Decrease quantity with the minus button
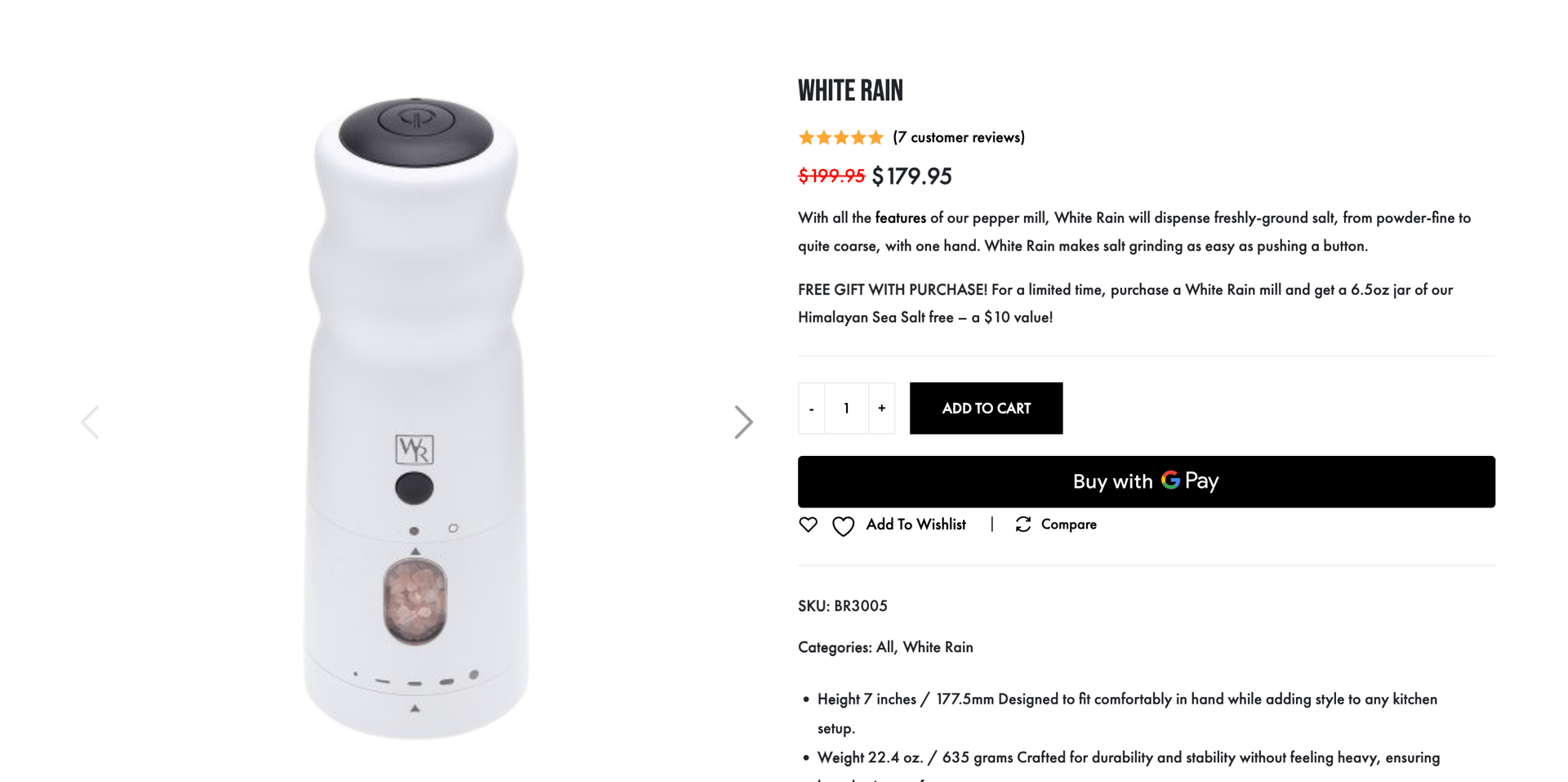This screenshot has width=1568, height=782. [x=811, y=409]
